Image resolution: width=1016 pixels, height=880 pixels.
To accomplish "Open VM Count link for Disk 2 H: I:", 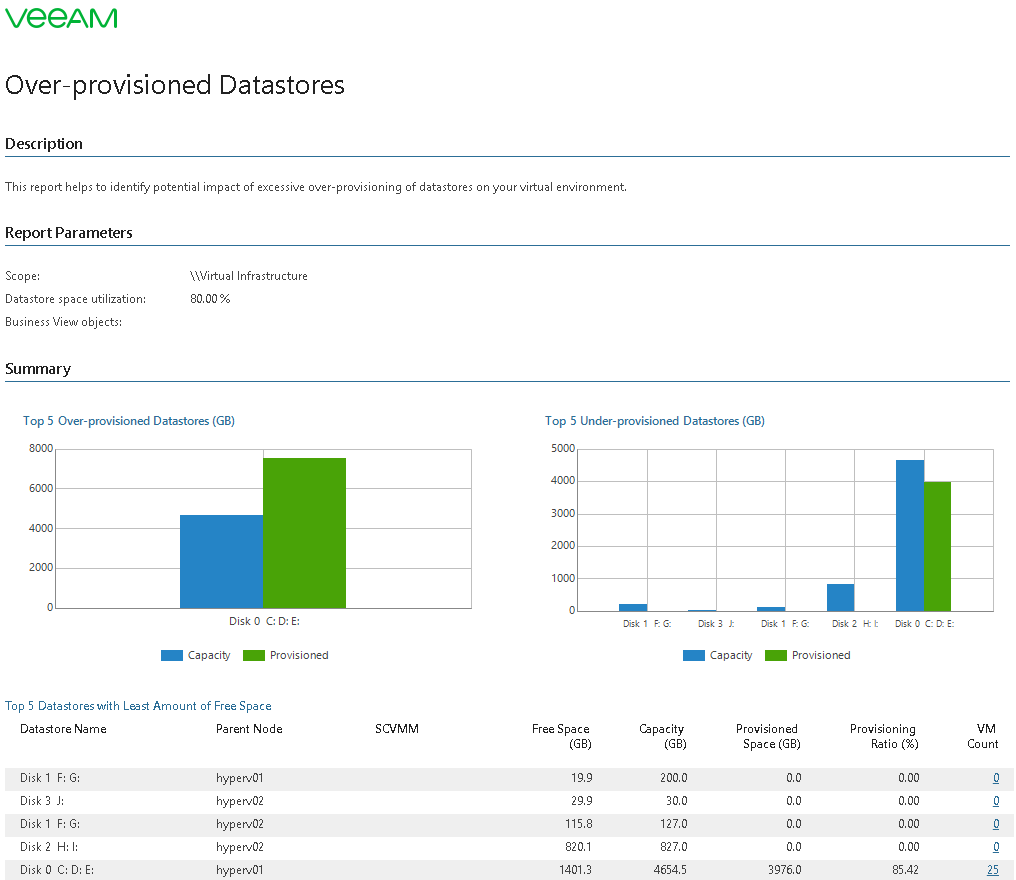I will click(x=996, y=847).
